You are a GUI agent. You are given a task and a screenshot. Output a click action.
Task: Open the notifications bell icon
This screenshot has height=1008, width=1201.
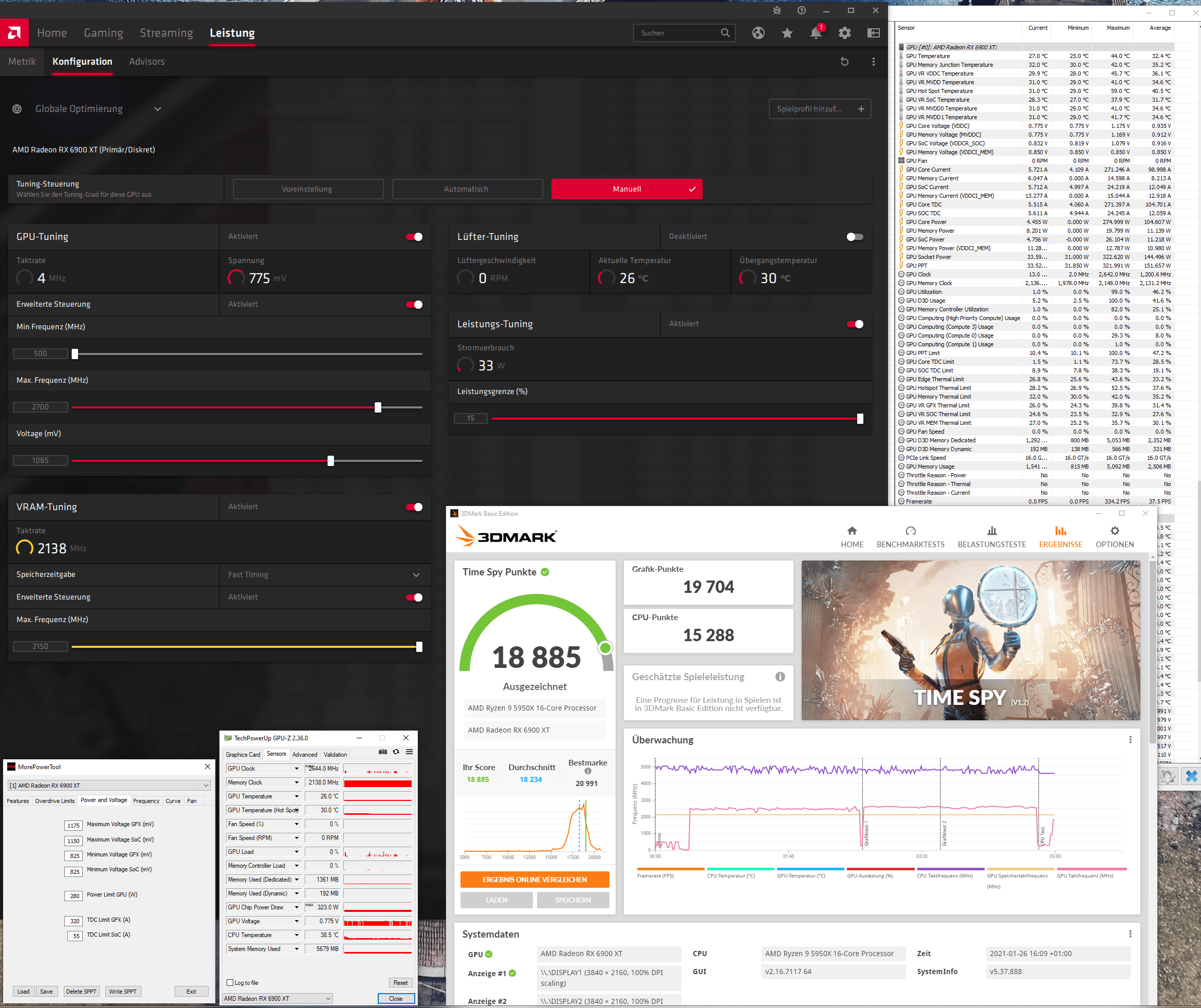[x=816, y=33]
